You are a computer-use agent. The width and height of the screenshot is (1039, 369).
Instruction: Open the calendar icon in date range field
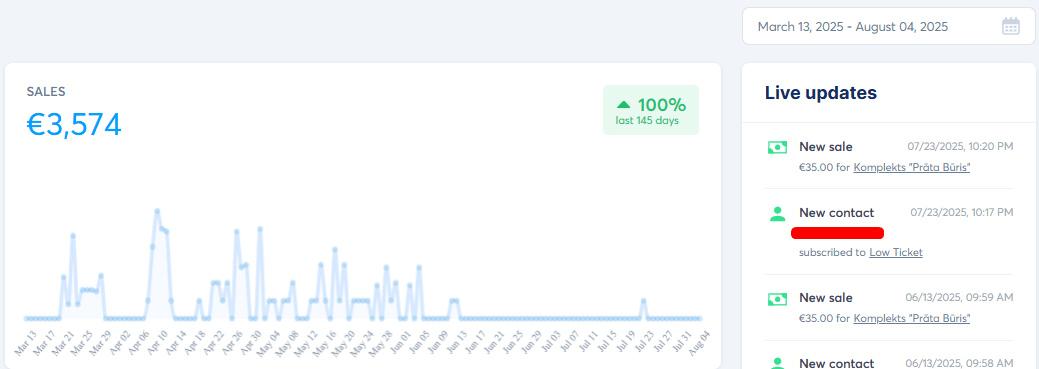click(1011, 26)
